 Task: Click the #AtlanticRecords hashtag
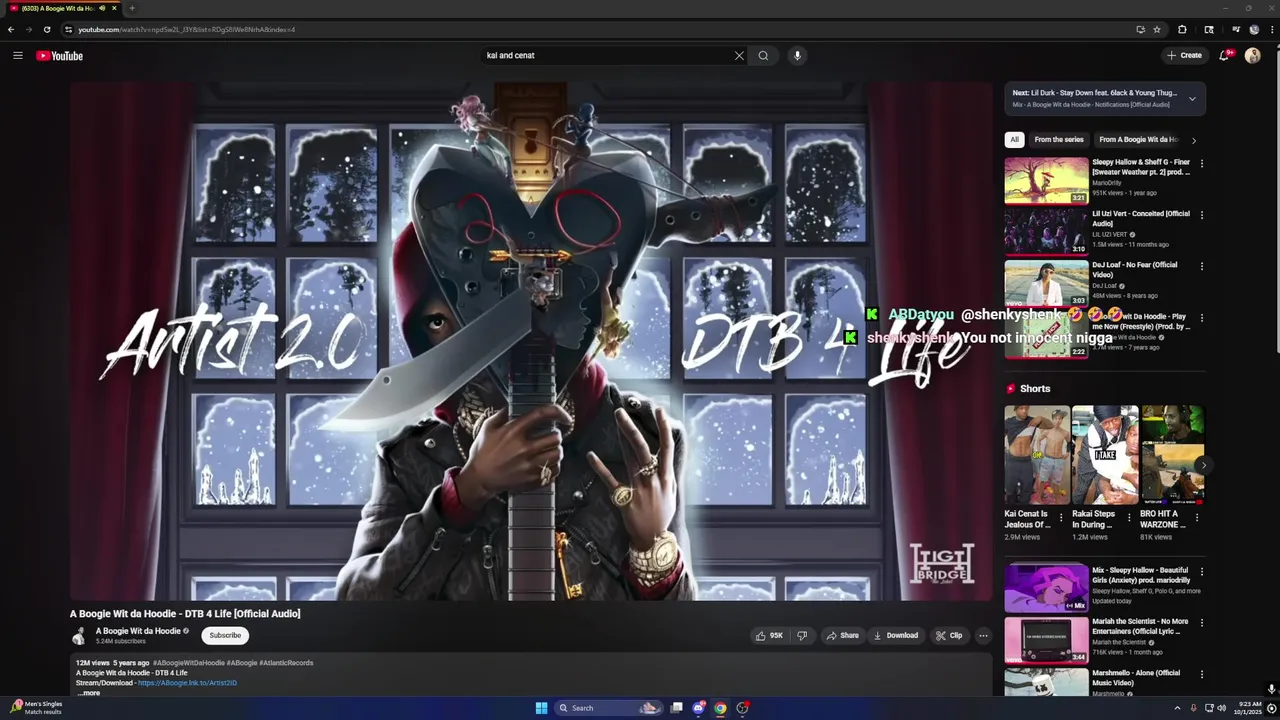[287, 663]
